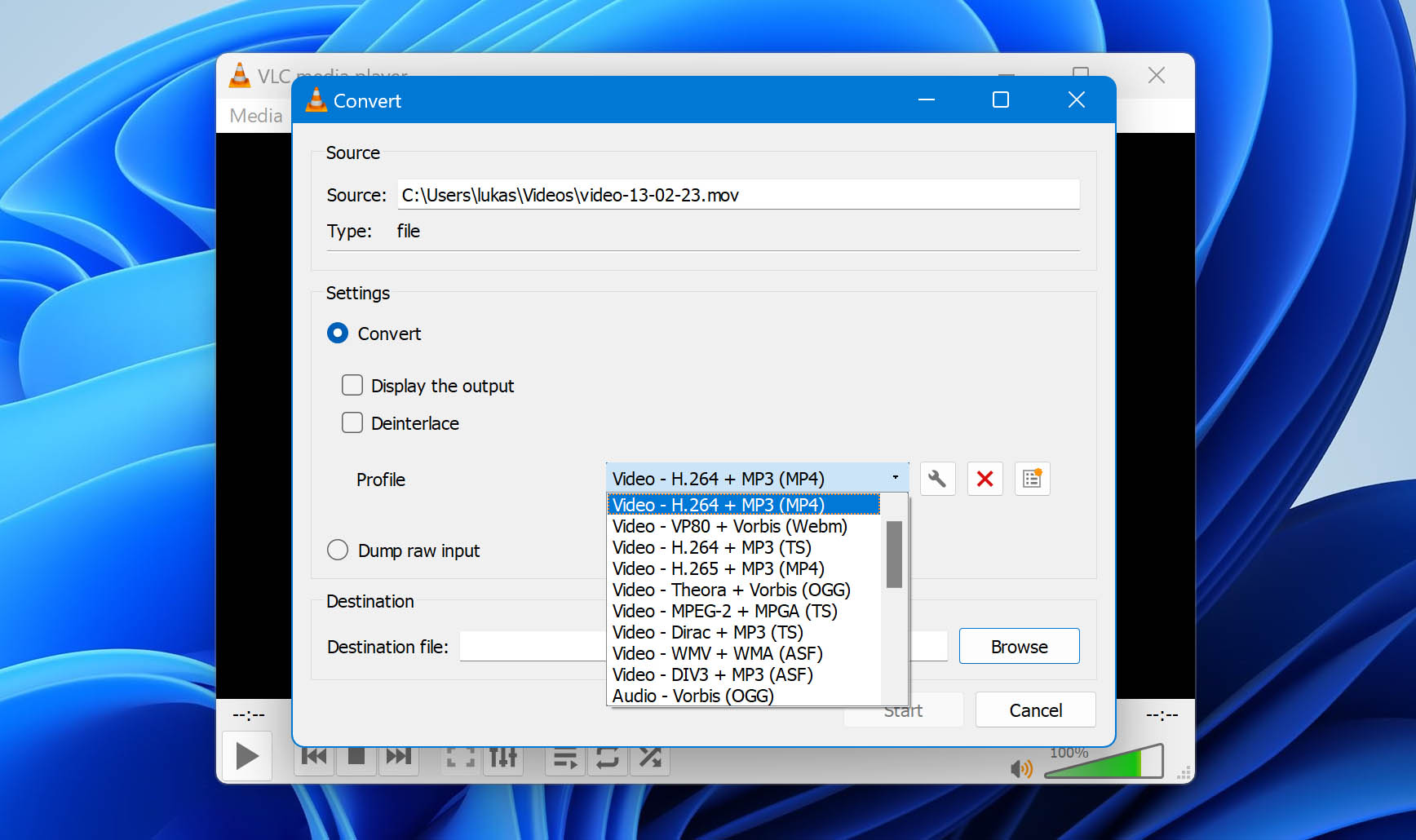
Task: Click previous media button in VLC
Action: 314,757
